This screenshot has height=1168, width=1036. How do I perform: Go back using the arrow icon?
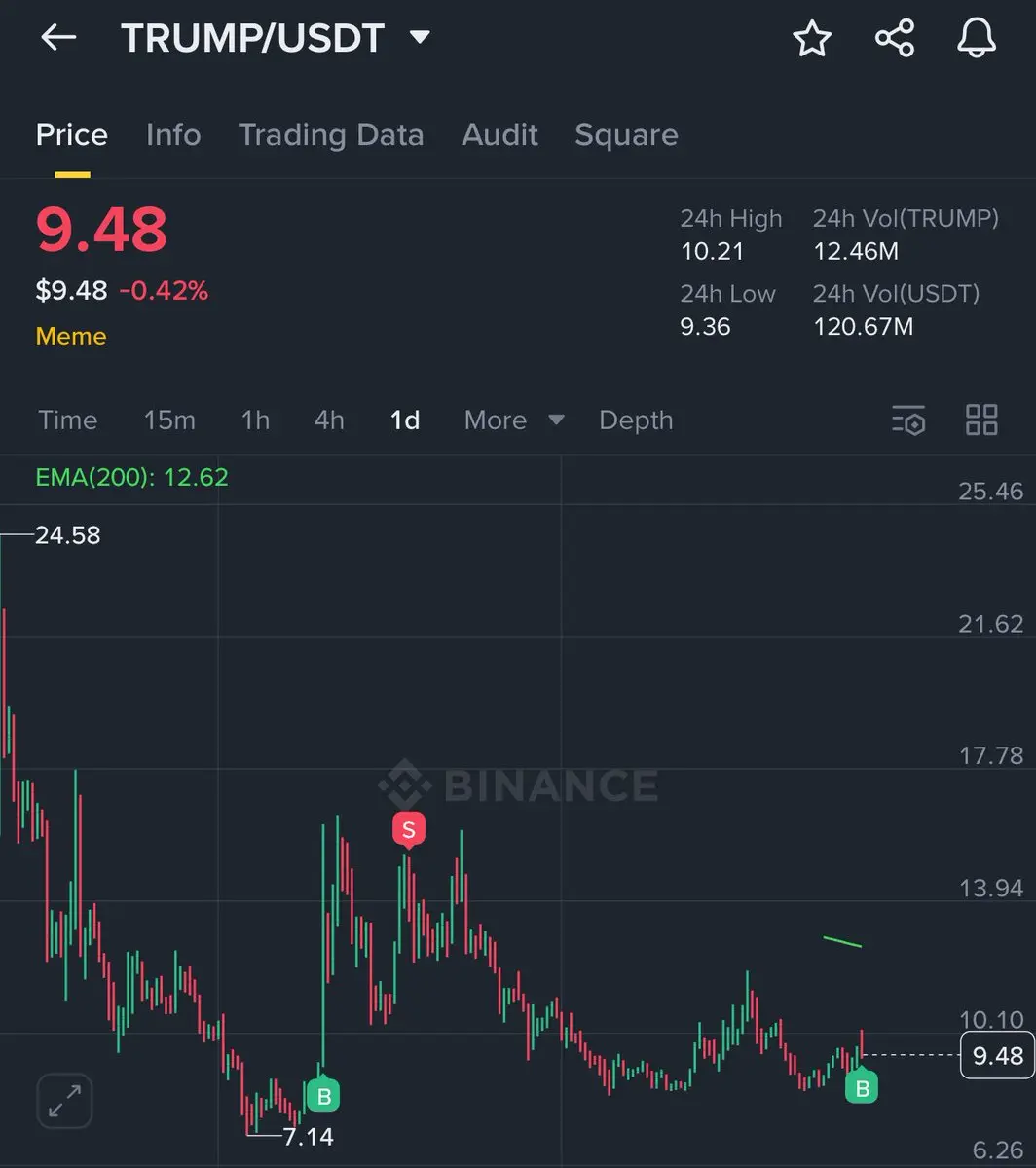pos(58,38)
